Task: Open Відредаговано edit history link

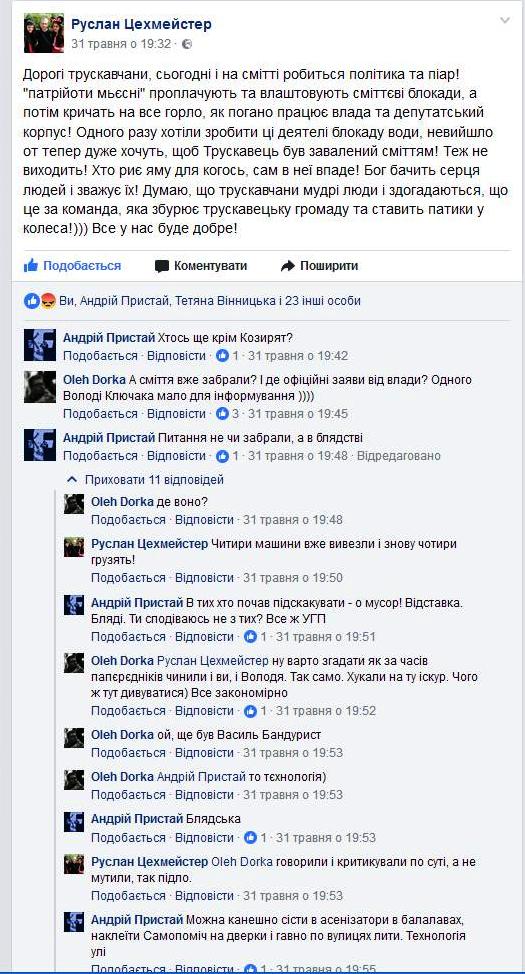Action: coord(402,455)
